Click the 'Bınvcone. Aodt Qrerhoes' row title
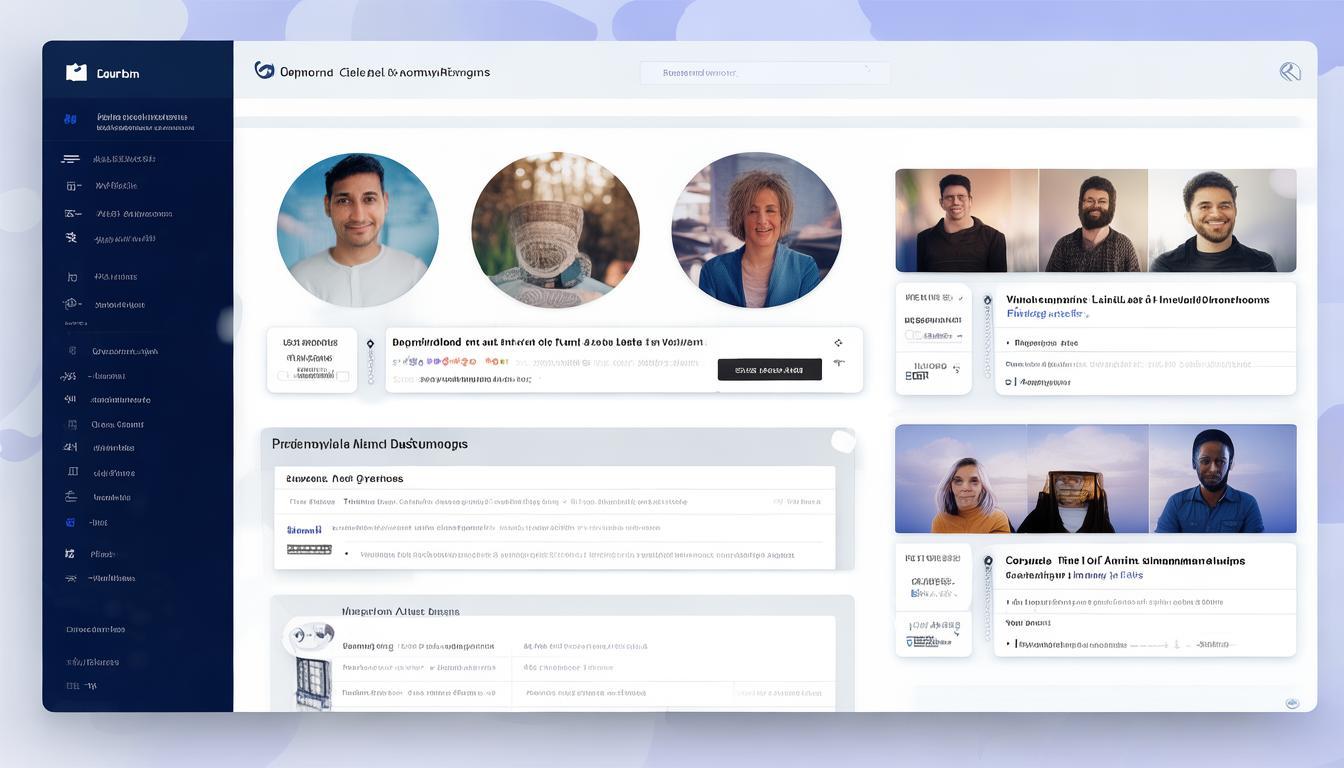 pos(344,478)
